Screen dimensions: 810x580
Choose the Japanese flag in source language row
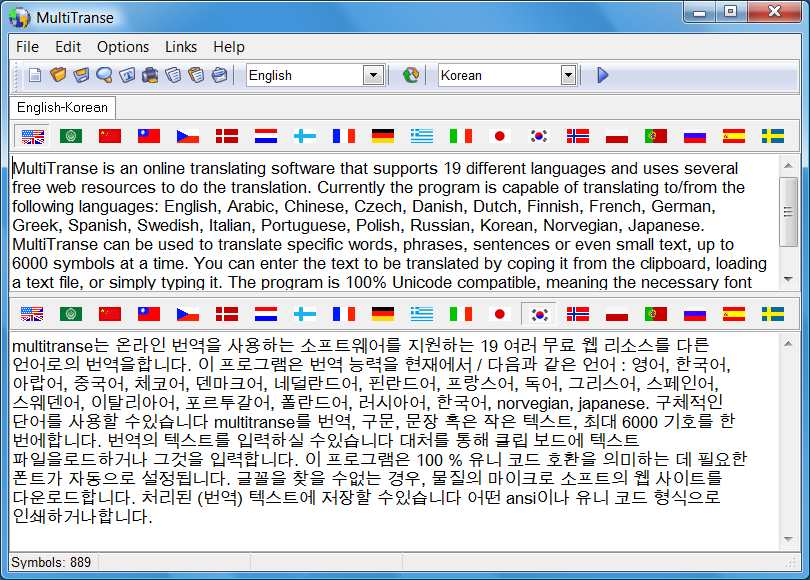[501, 136]
